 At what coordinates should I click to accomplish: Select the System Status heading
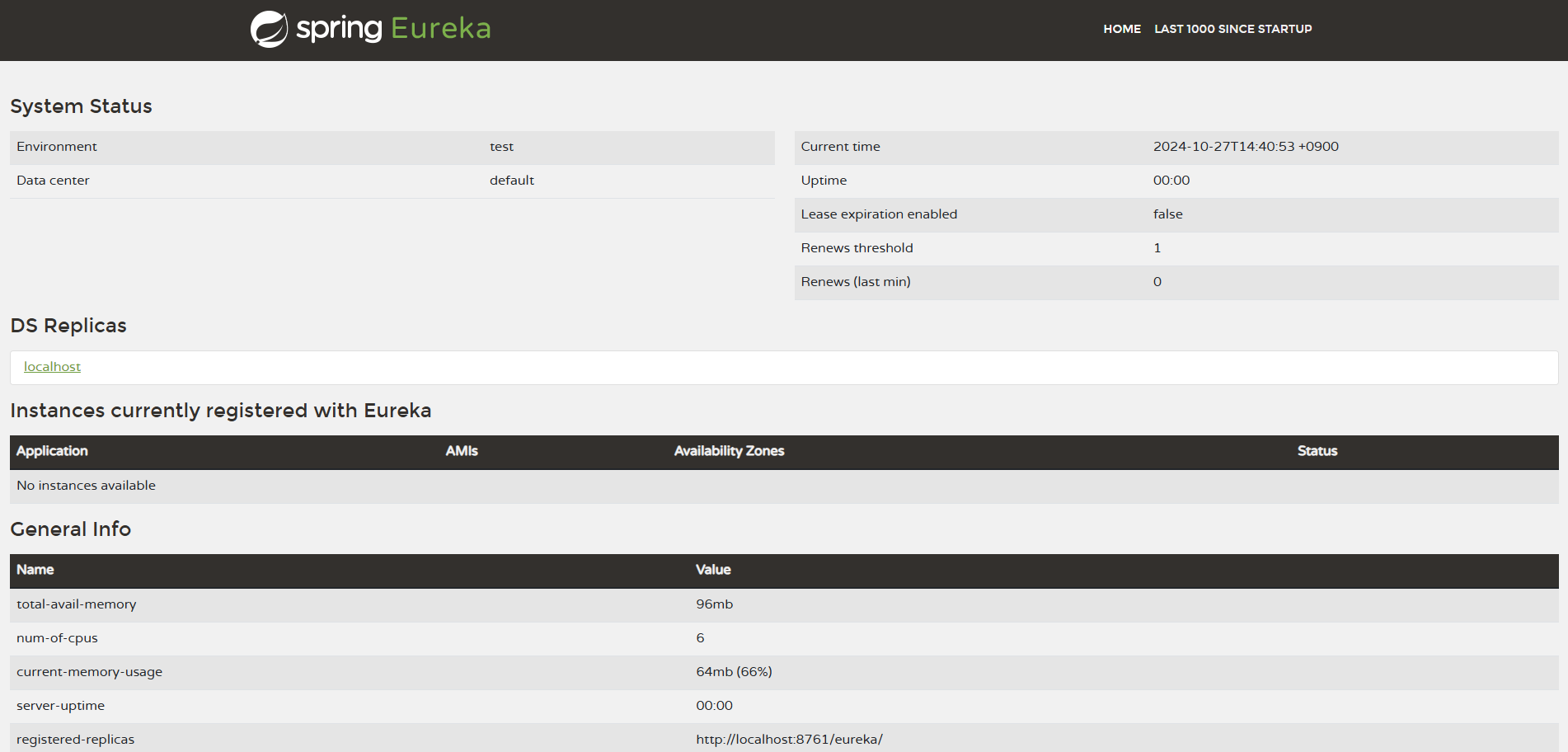[81, 106]
